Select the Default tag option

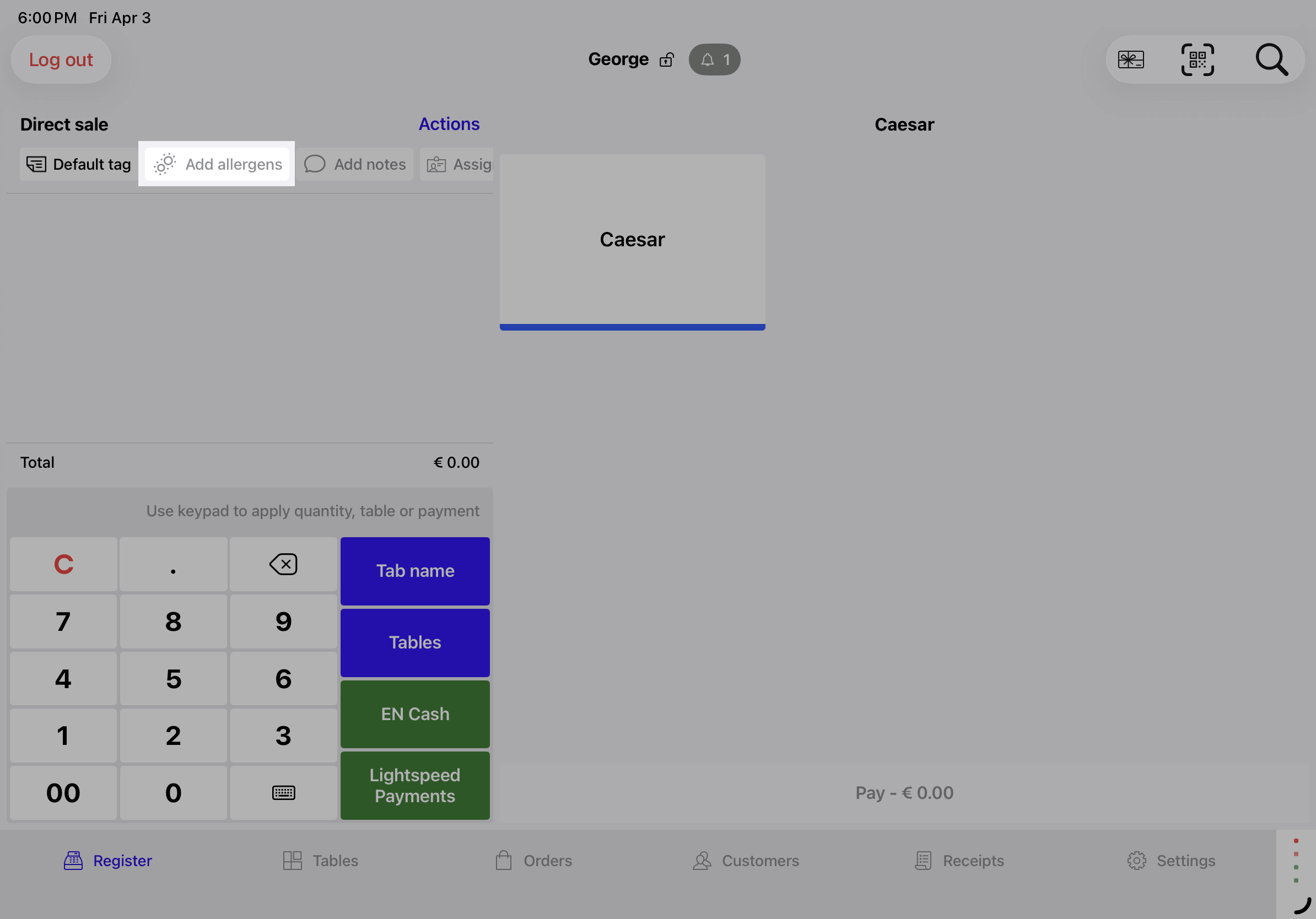[x=79, y=164]
